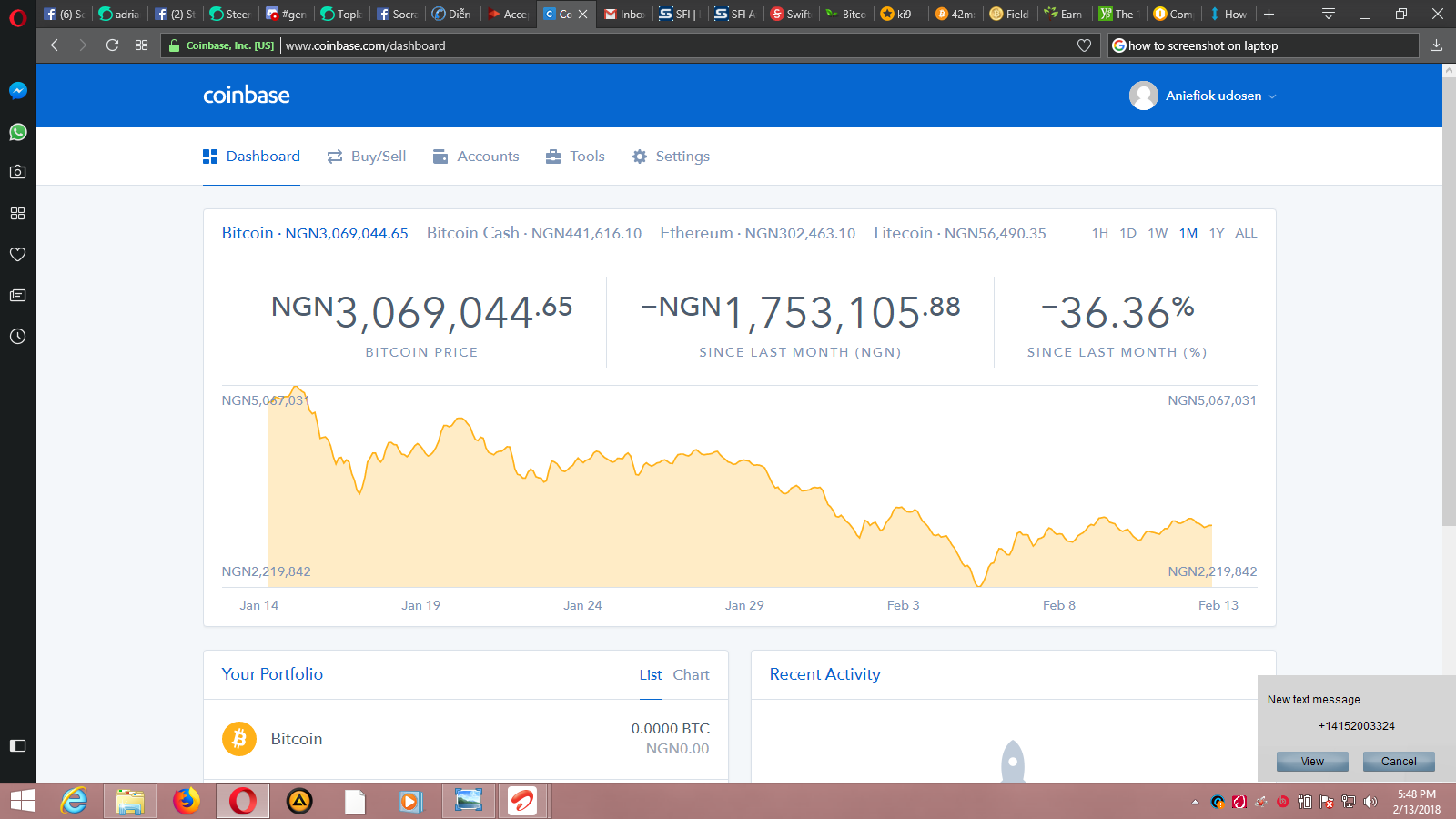This screenshot has width=1456, height=819.
Task: Open History from the sidebar clock icon
Action: (17, 337)
